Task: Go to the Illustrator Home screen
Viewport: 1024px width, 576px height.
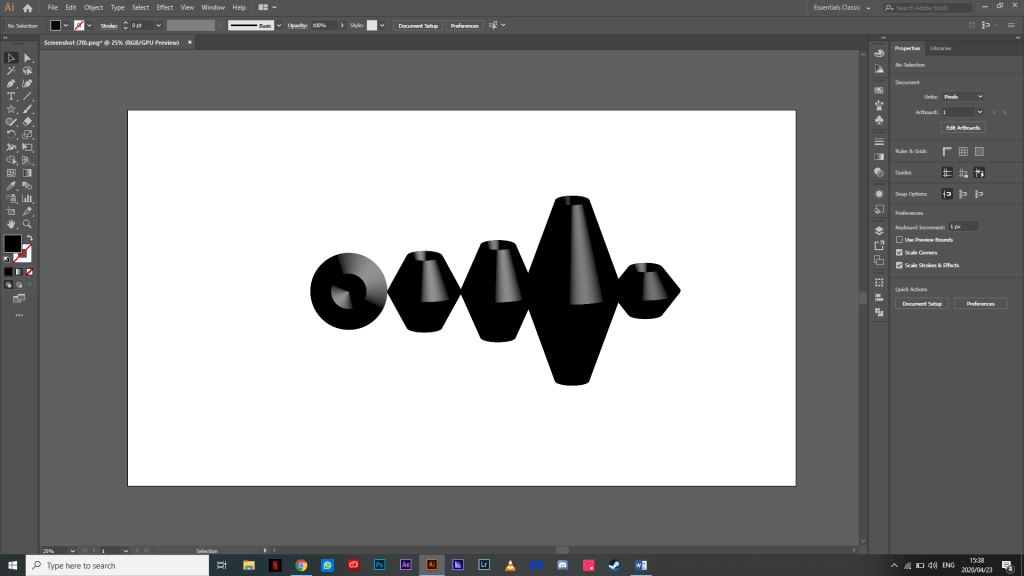Action: pyautogui.click(x=28, y=7)
